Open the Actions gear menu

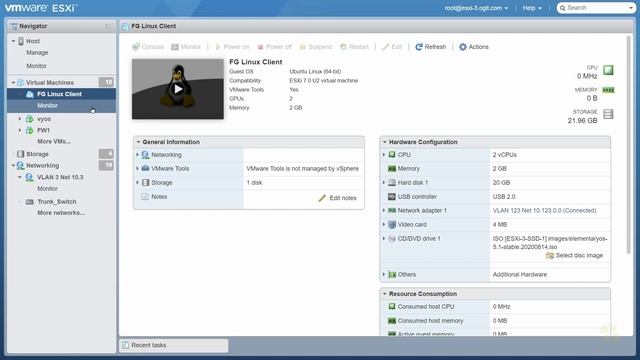point(473,47)
